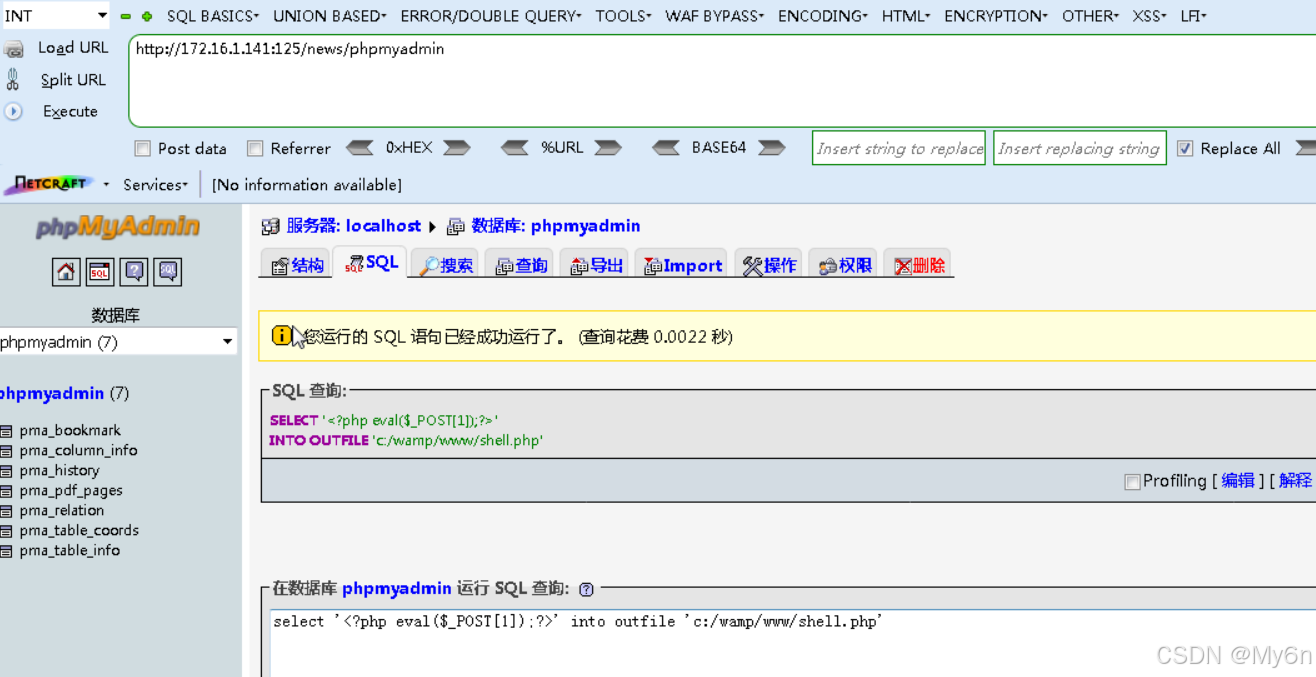Image resolution: width=1316 pixels, height=677 pixels.
Task: Switch to the 查询 (Query) tab
Action: pos(520,265)
